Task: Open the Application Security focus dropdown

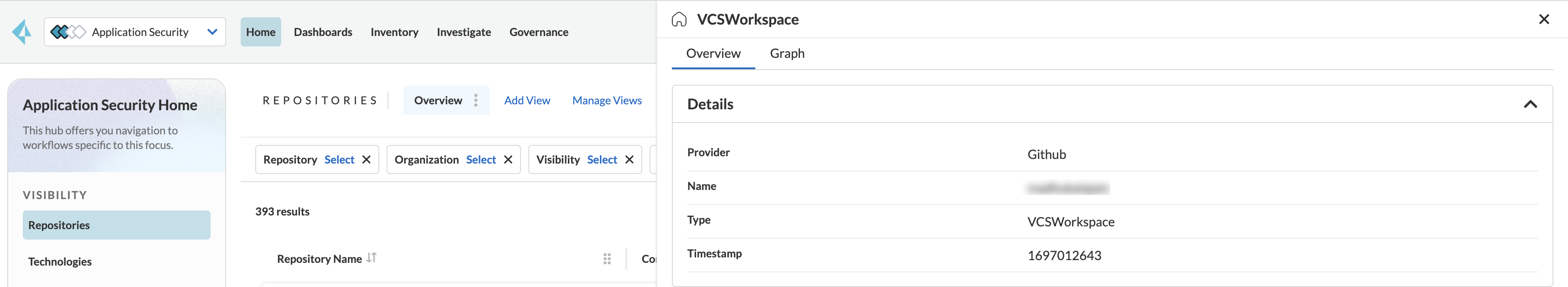Action: click(x=134, y=31)
